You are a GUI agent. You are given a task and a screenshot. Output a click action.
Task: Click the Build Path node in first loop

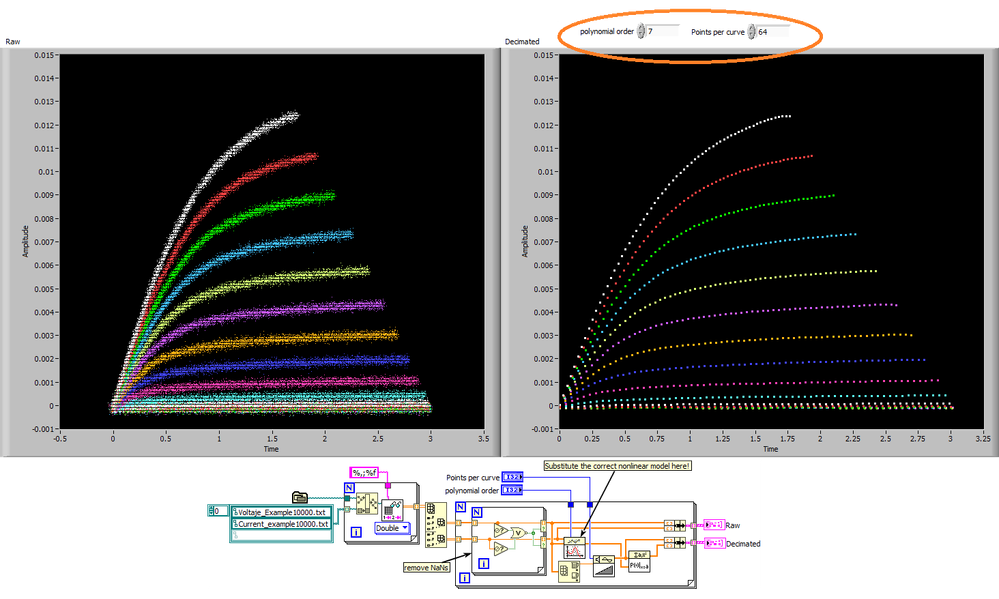pos(367,503)
